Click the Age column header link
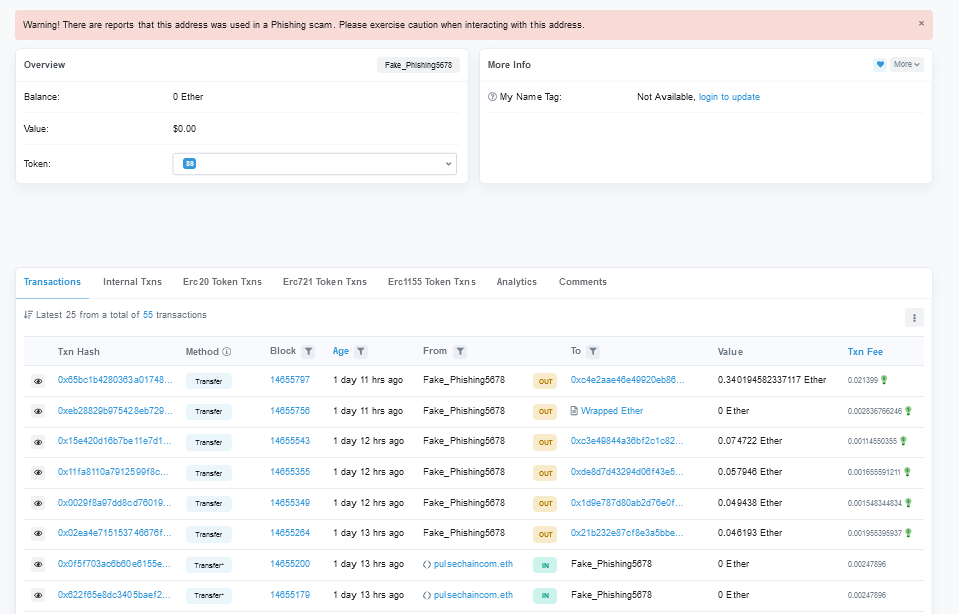The width and height of the screenshot is (959, 614). click(341, 351)
